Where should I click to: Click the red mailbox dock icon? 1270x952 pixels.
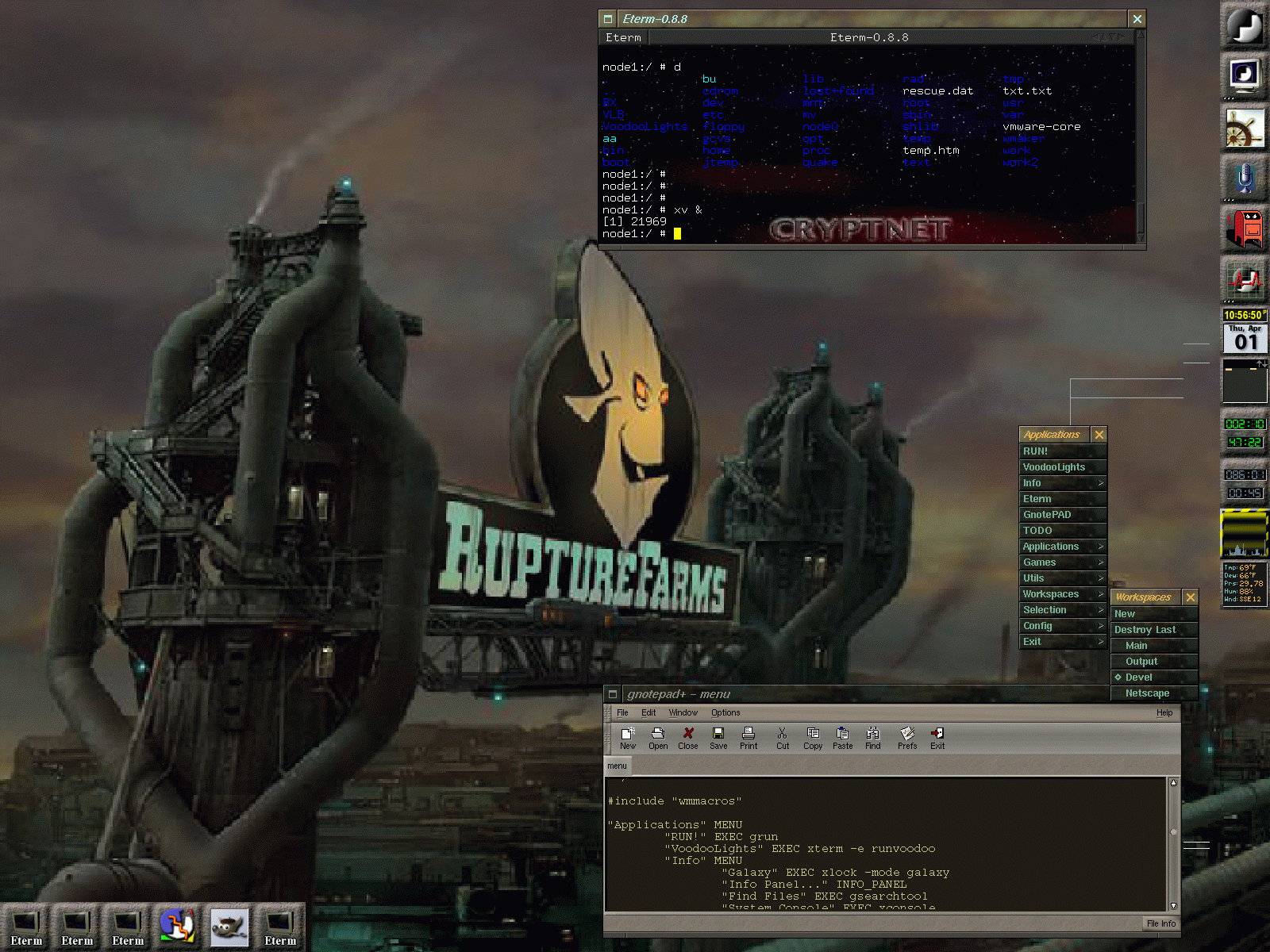(1245, 228)
